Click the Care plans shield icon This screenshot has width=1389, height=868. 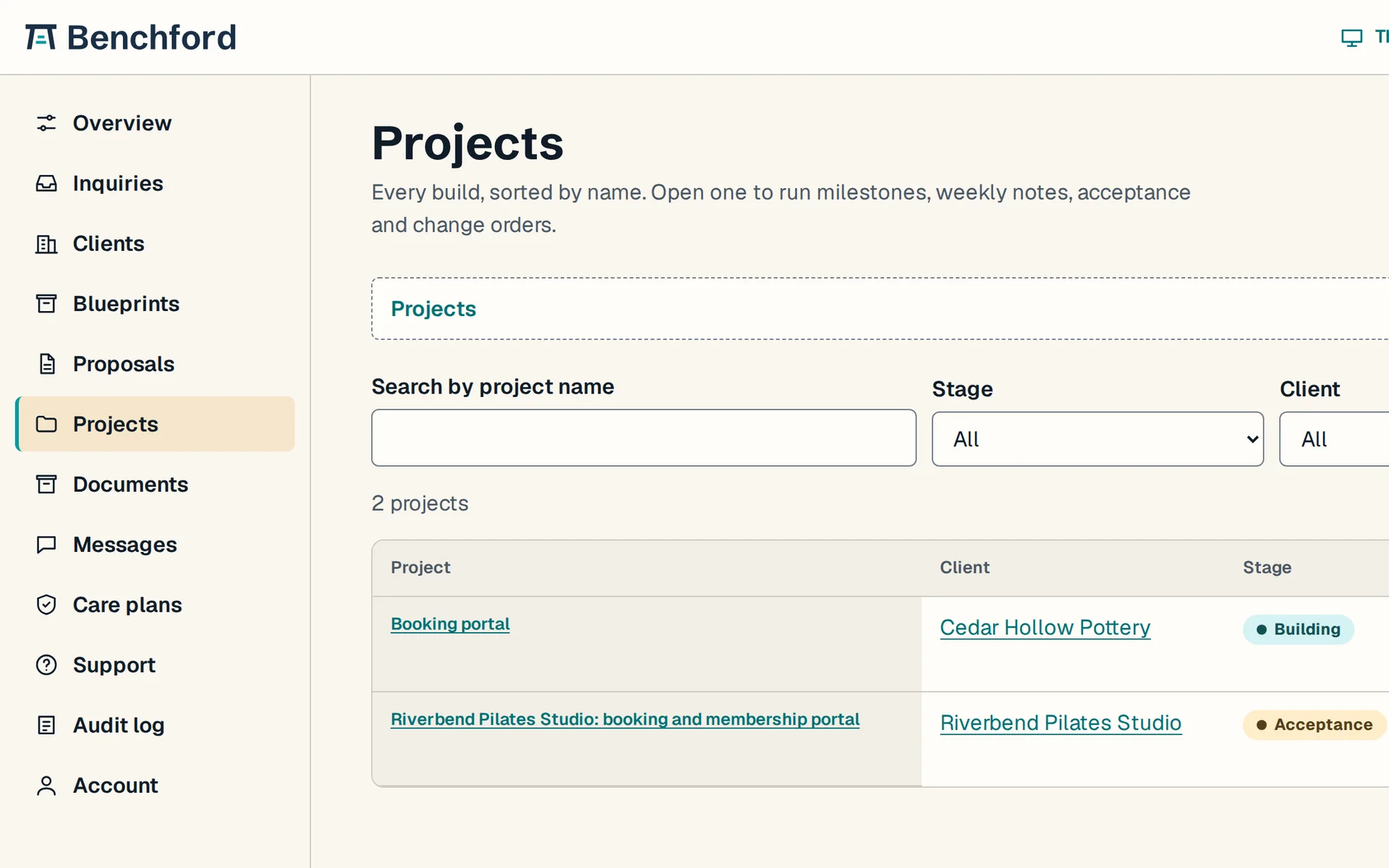(46, 605)
